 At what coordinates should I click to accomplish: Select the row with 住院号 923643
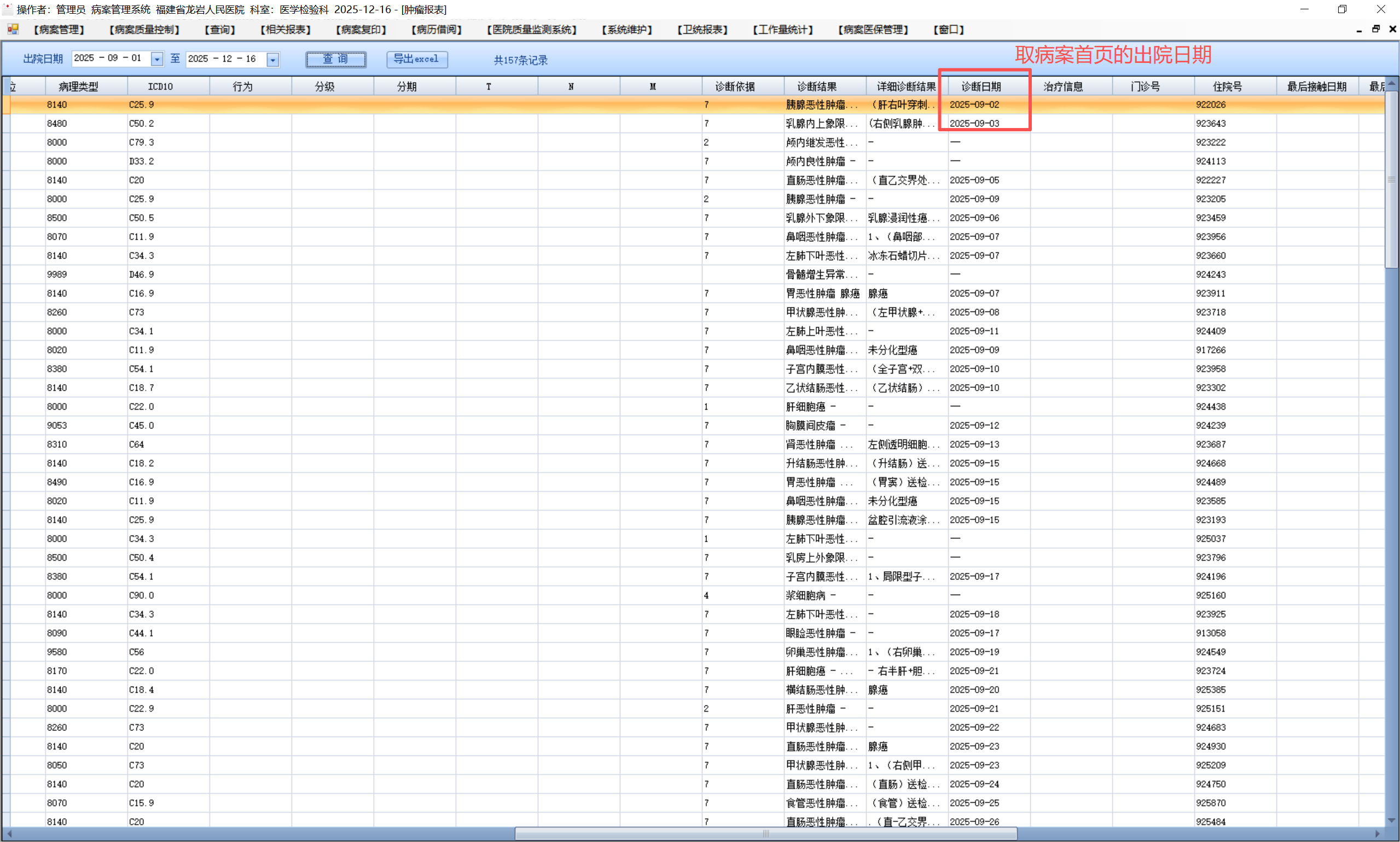tap(1211, 123)
